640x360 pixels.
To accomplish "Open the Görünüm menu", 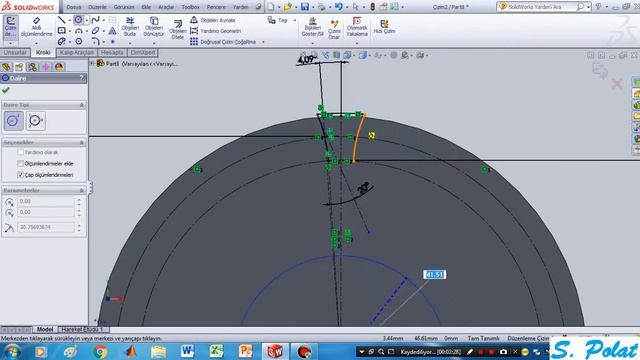I will click(124, 7).
